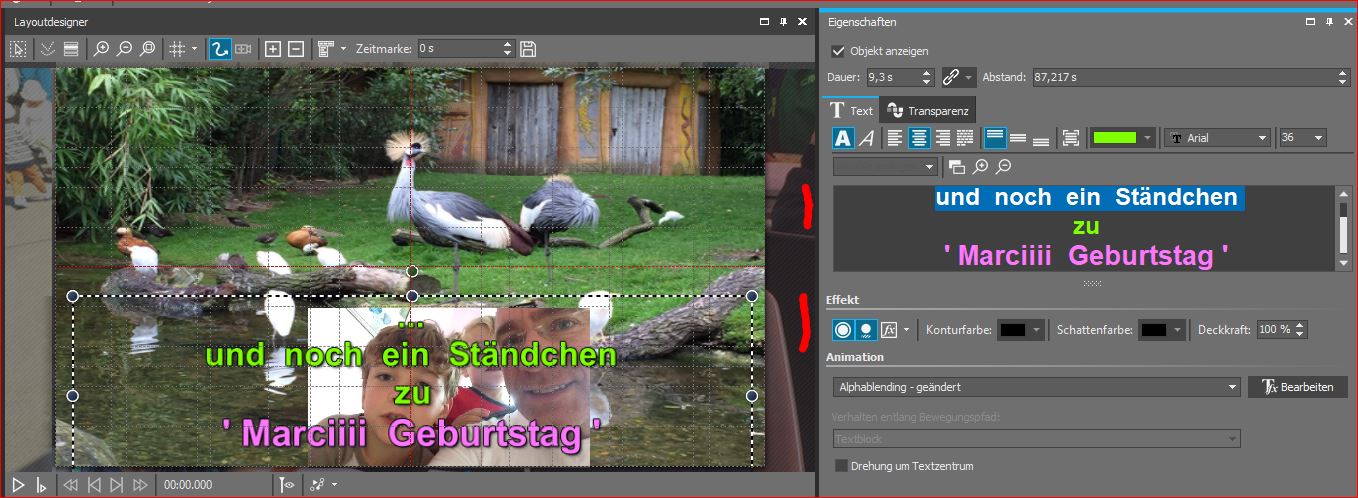
Task: Uncheck Objekt anzeigen
Action: pos(839,51)
